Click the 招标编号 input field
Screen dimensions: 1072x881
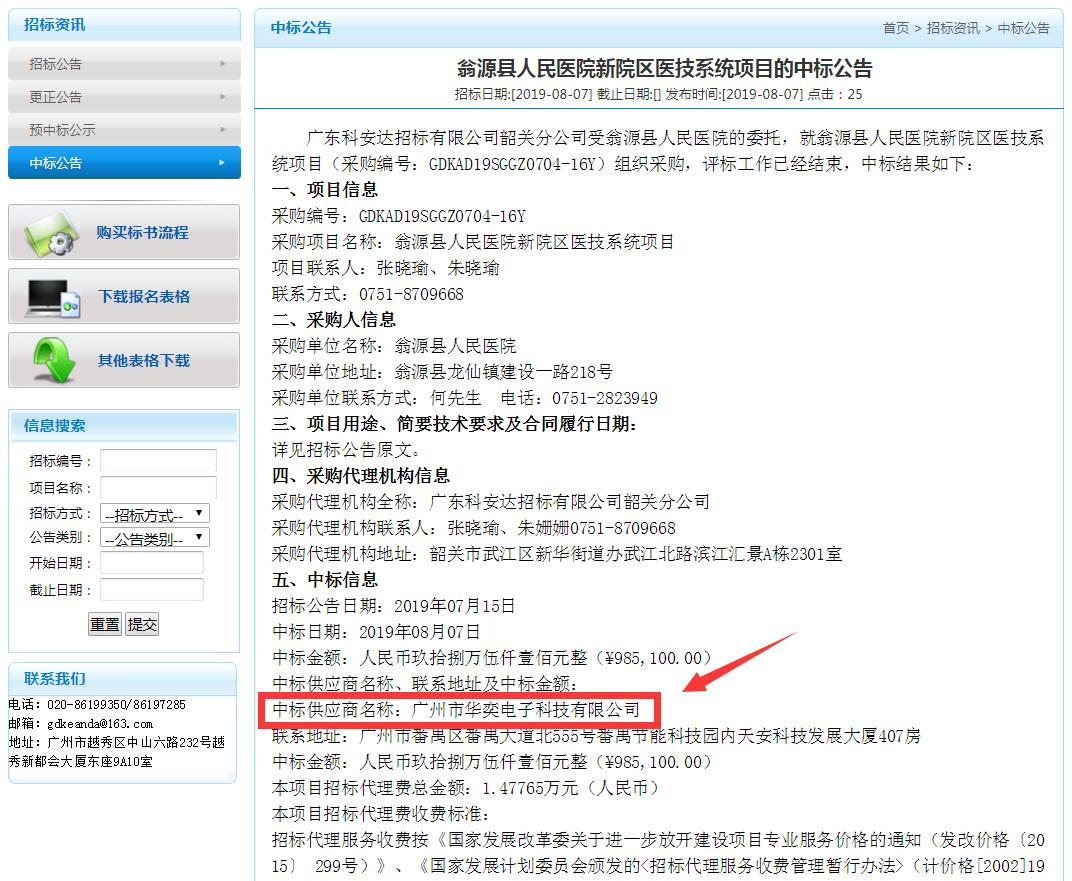pos(158,461)
